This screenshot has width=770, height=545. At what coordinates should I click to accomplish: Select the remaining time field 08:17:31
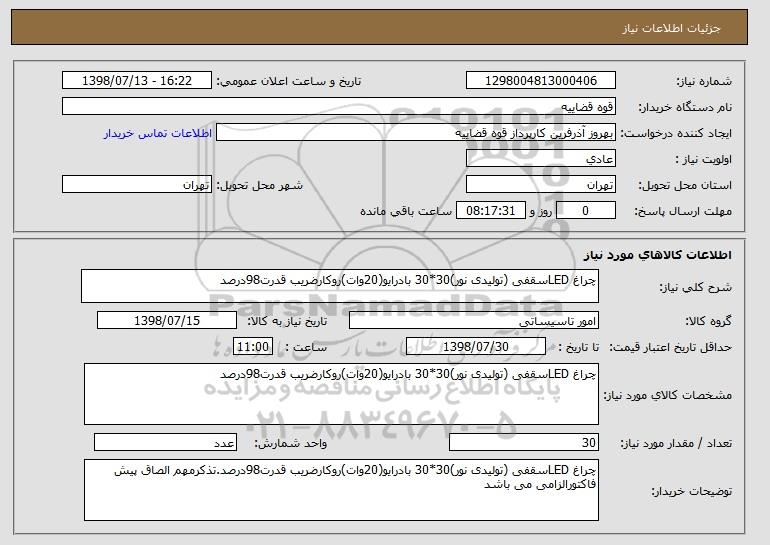pos(491,211)
